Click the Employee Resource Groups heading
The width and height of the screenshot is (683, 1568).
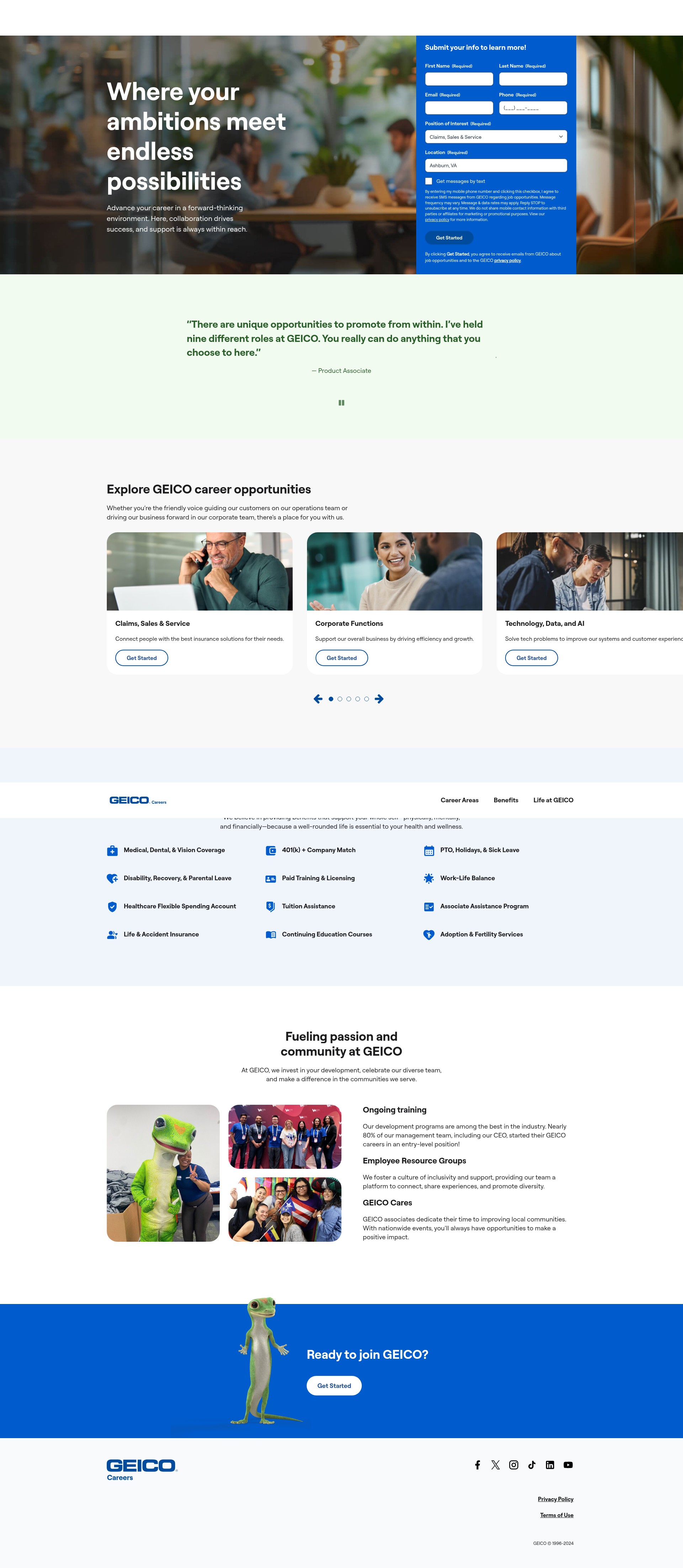tap(414, 1161)
